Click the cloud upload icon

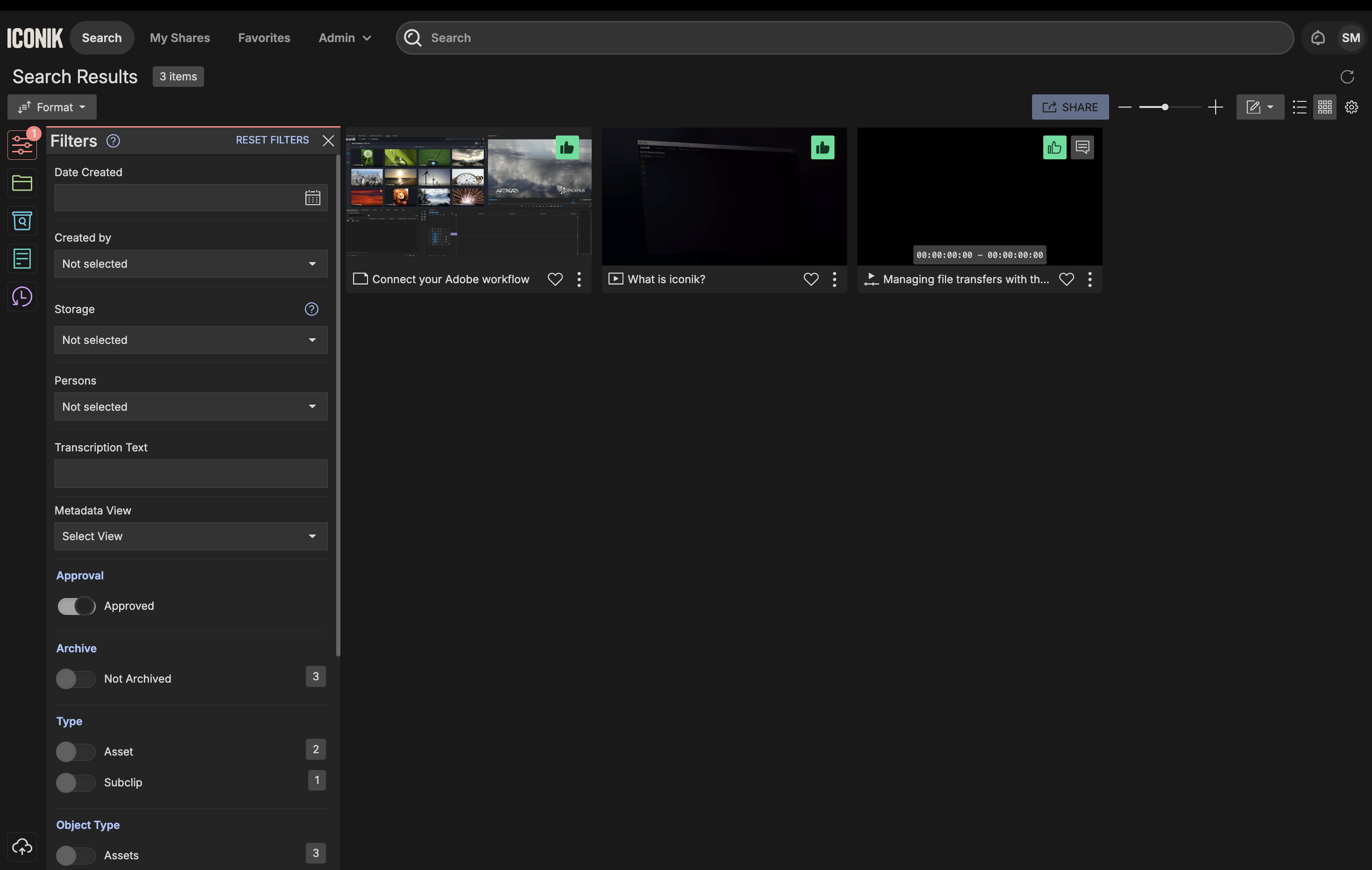click(x=21, y=847)
